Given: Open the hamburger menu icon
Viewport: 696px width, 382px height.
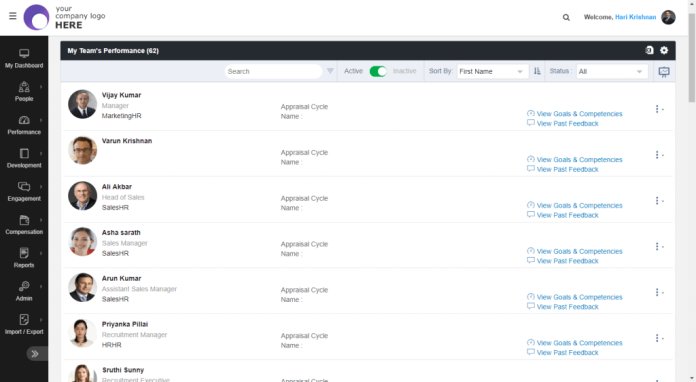Looking at the screenshot, I should pyautogui.click(x=12, y=16).
